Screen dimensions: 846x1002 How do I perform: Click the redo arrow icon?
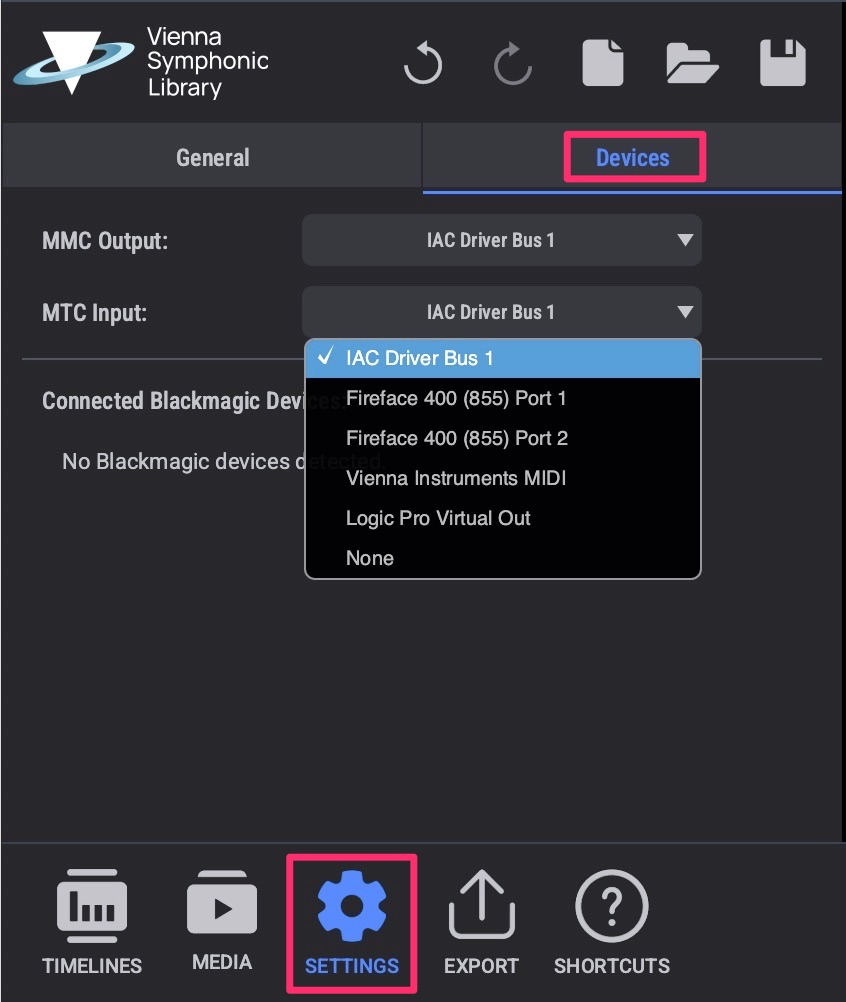click(514, 65)
